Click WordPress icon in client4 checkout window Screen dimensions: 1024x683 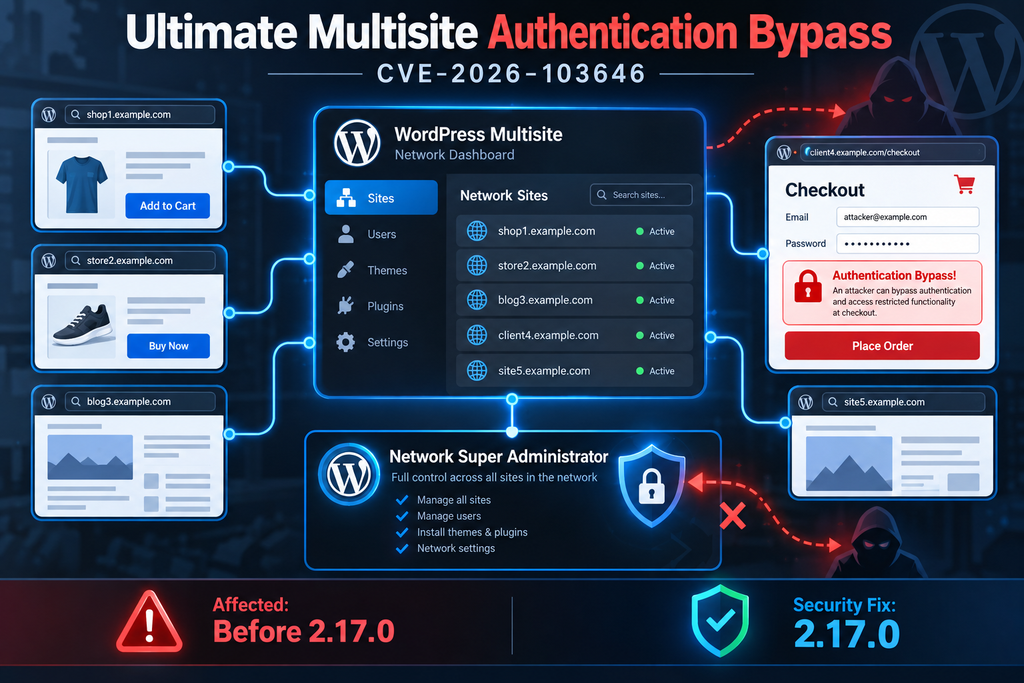784,153
